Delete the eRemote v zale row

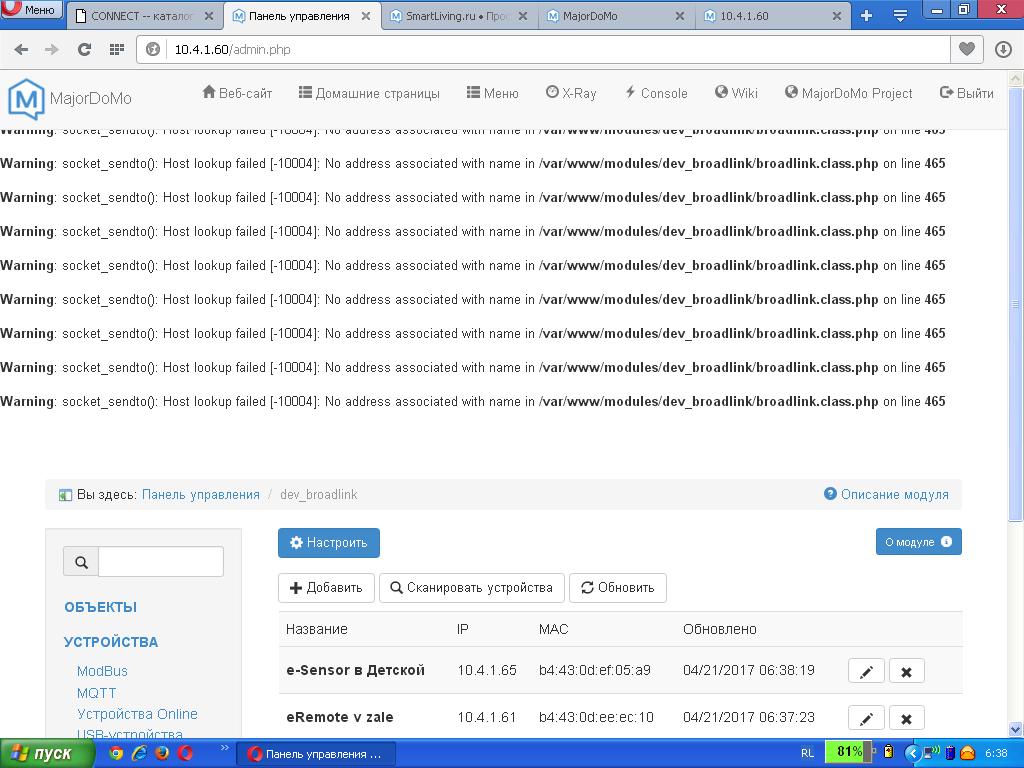pos(906,718)
